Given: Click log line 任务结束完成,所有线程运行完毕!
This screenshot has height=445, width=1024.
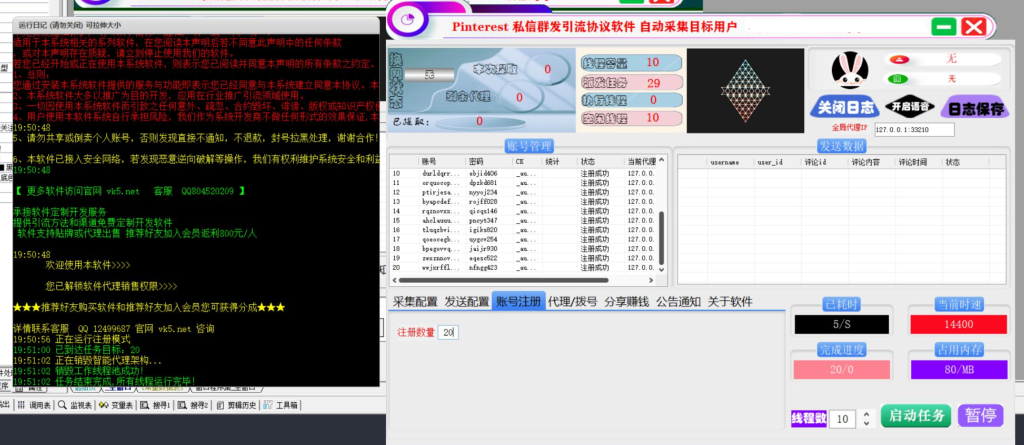Looking at the screenshot, I should [104, 381].
